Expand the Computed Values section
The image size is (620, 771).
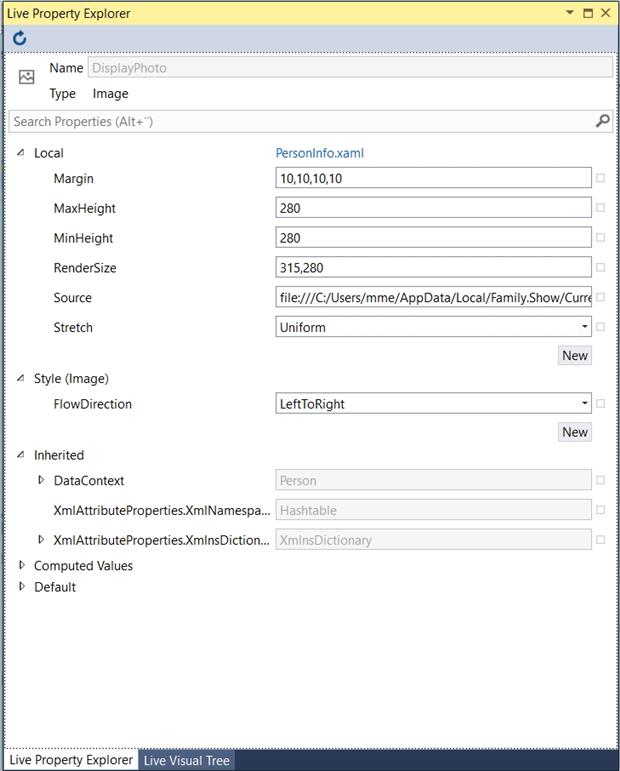point(22,565)
